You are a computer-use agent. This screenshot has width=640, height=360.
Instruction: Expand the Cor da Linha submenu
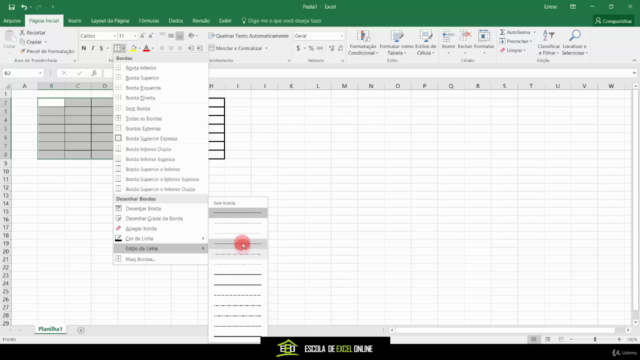click(160, 238)
